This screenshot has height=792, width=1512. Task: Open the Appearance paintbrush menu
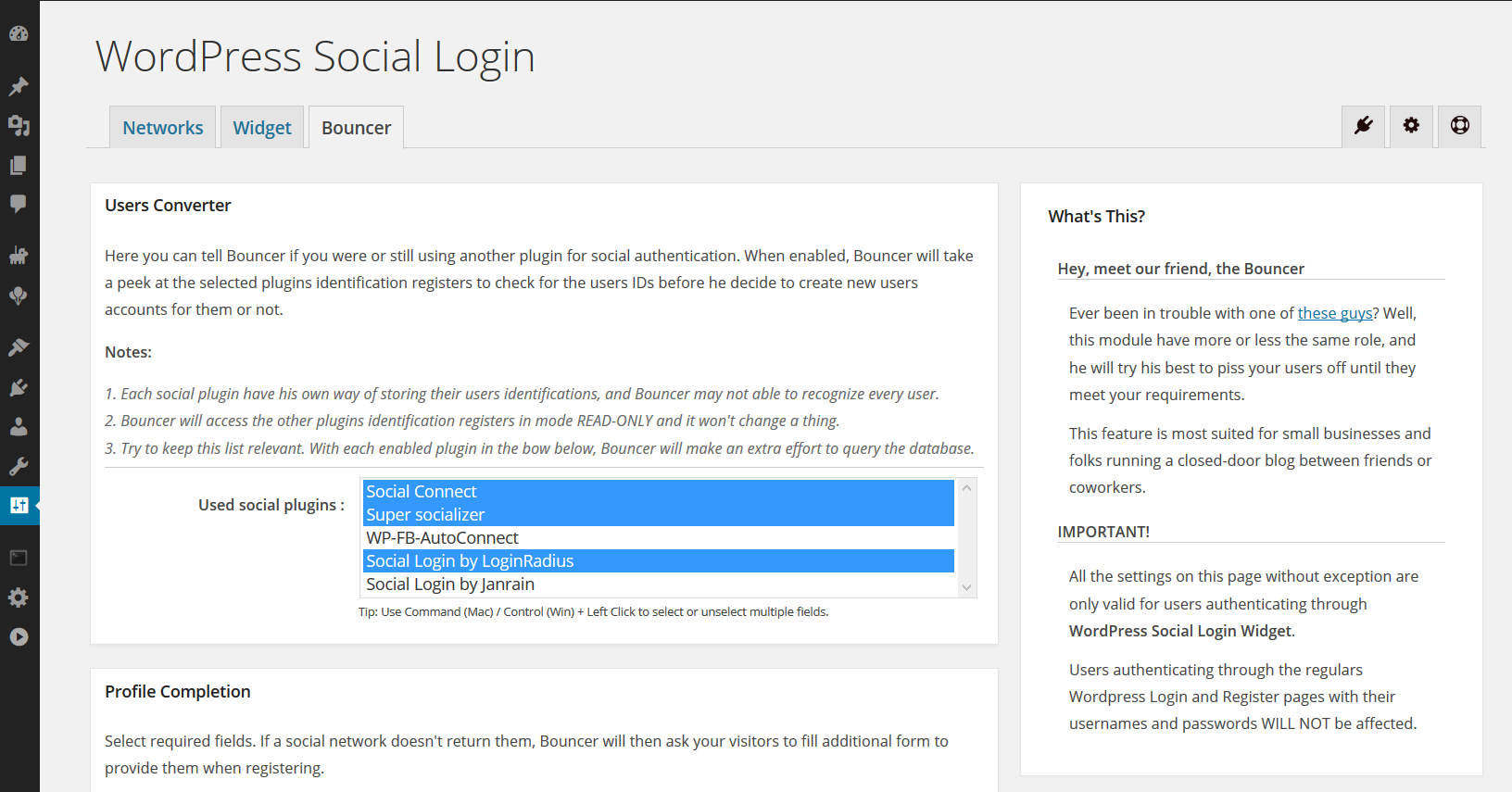[x=19, y=347]
